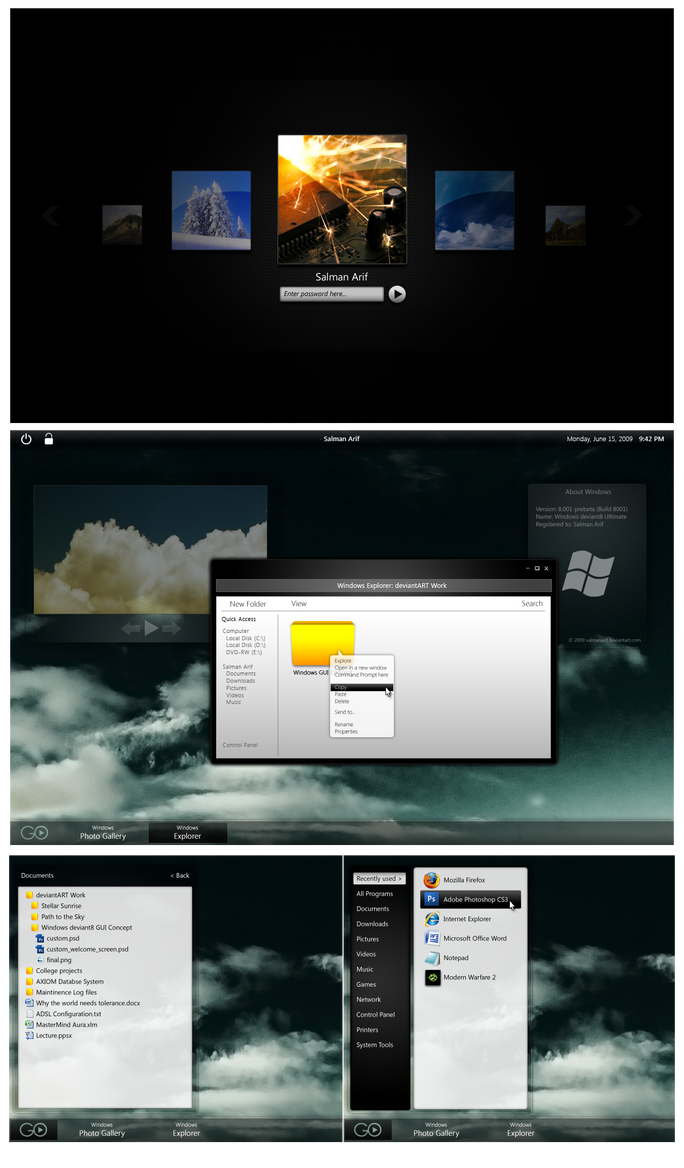Choose Explore in the folder context menu
The width and height of the screenshot is (684, 1168).
tap(343, 661)
